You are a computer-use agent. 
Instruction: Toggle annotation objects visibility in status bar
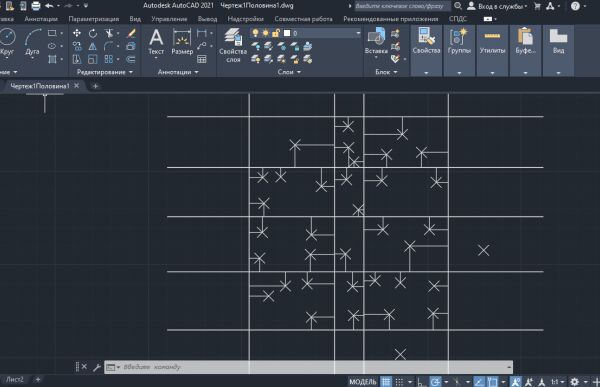point(515,382)
